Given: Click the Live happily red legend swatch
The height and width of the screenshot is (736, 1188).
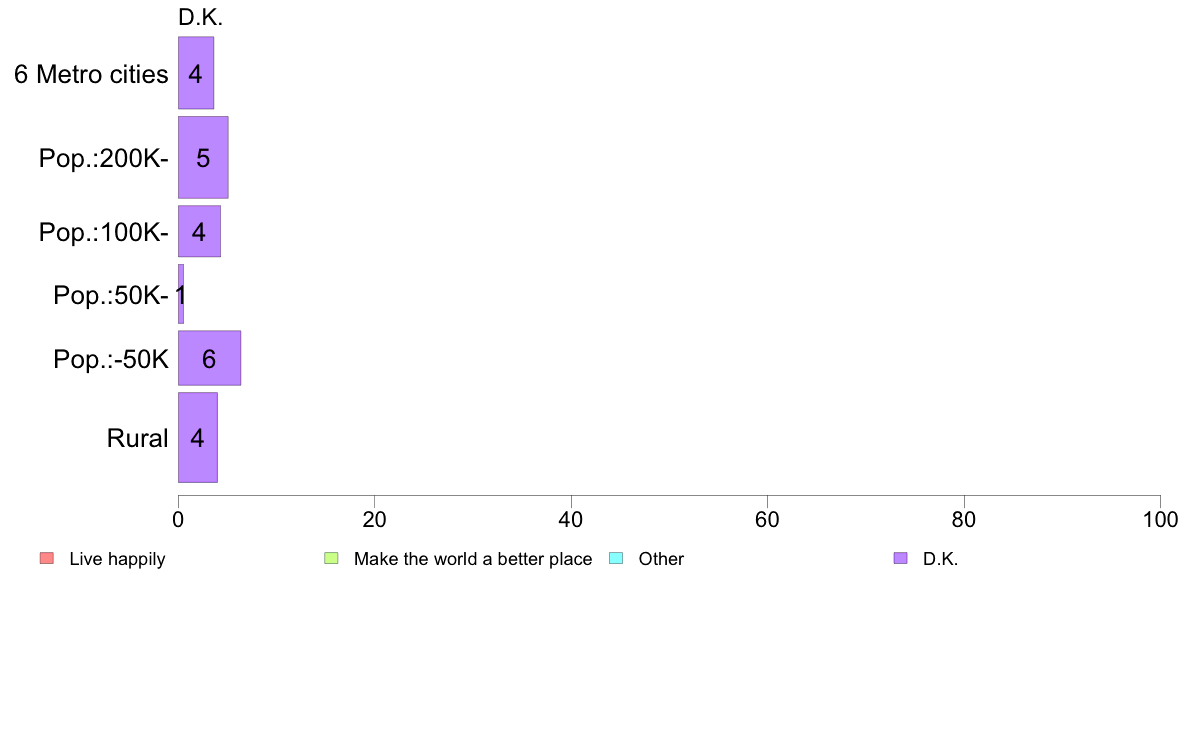Looking at the screenshot, I should (x=47, y=559).
